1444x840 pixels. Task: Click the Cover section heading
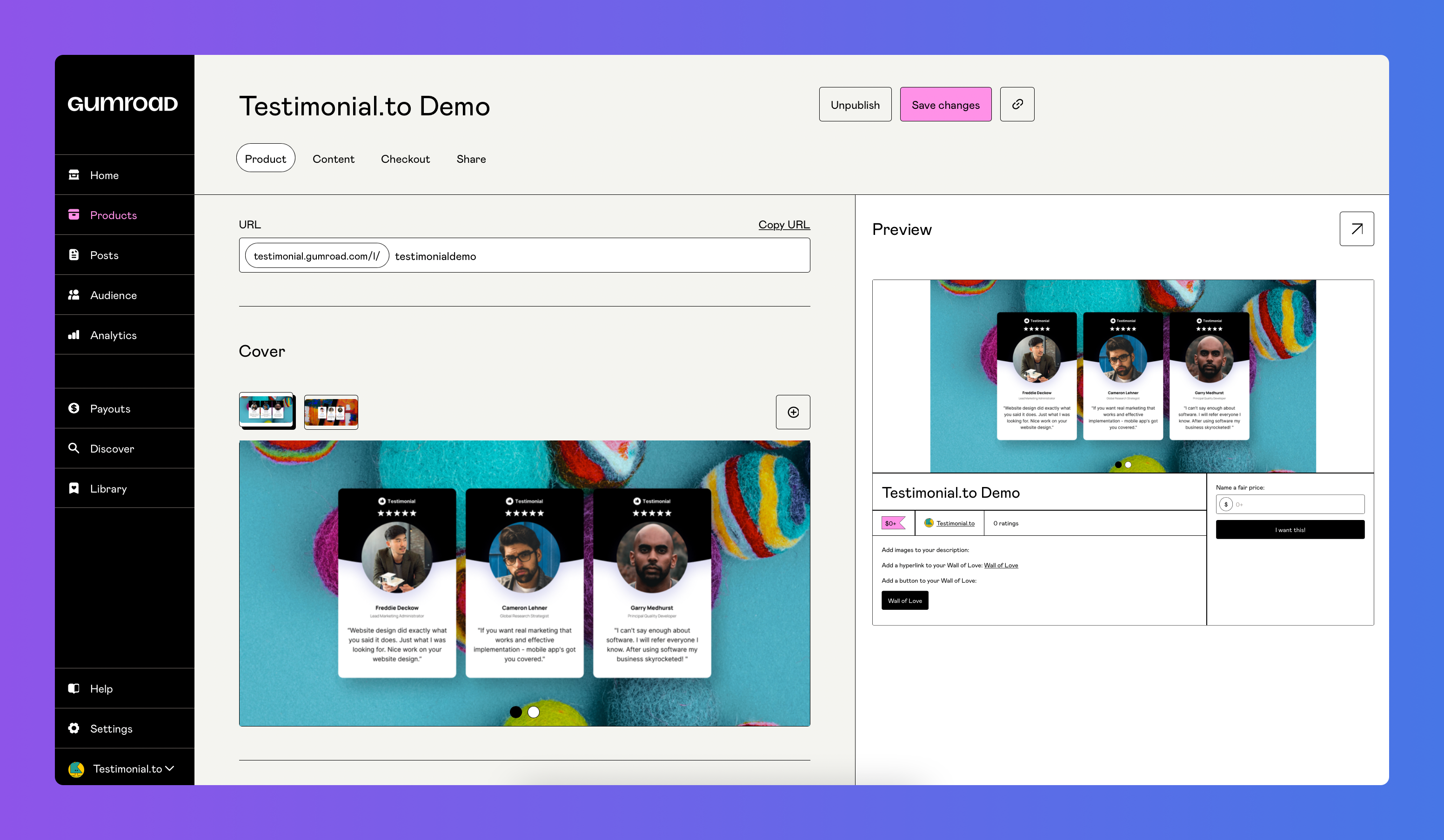262,351
